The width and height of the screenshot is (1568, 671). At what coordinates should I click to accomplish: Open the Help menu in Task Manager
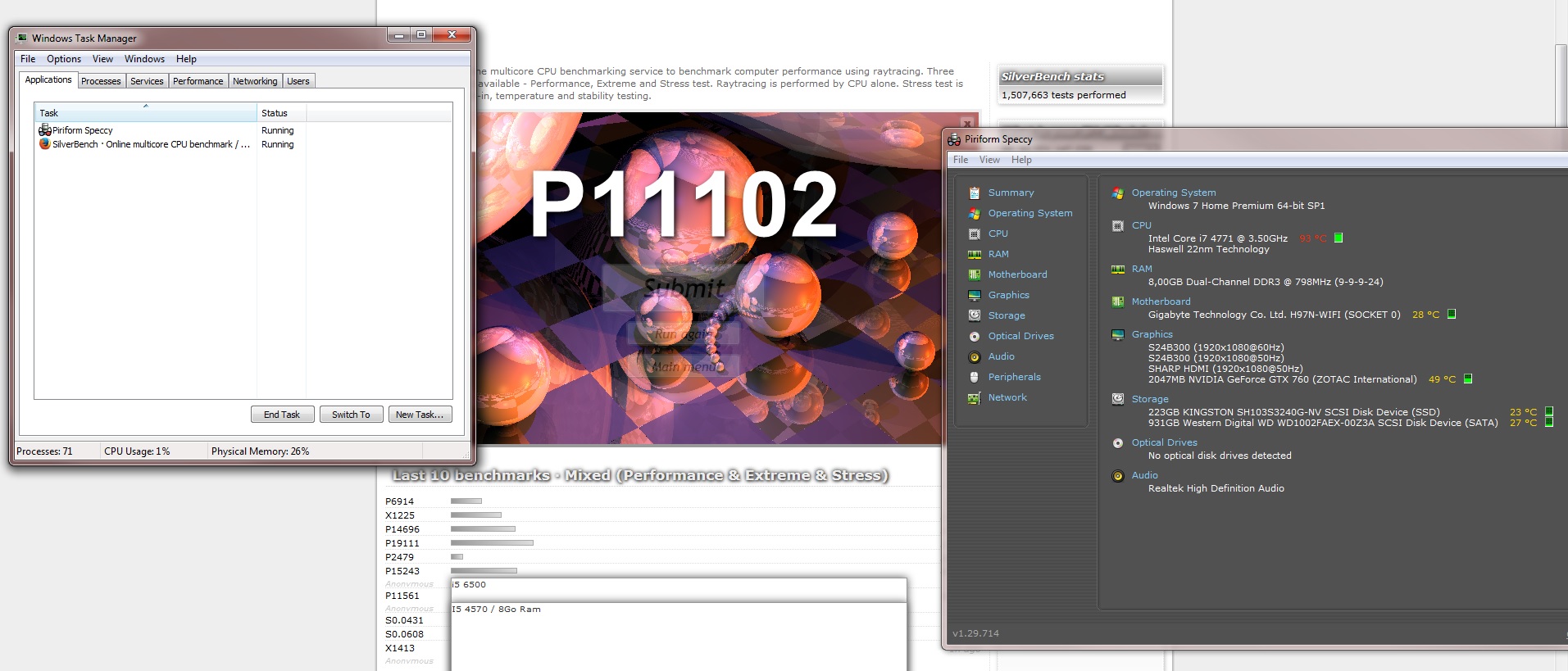click(x=186, y=59)
